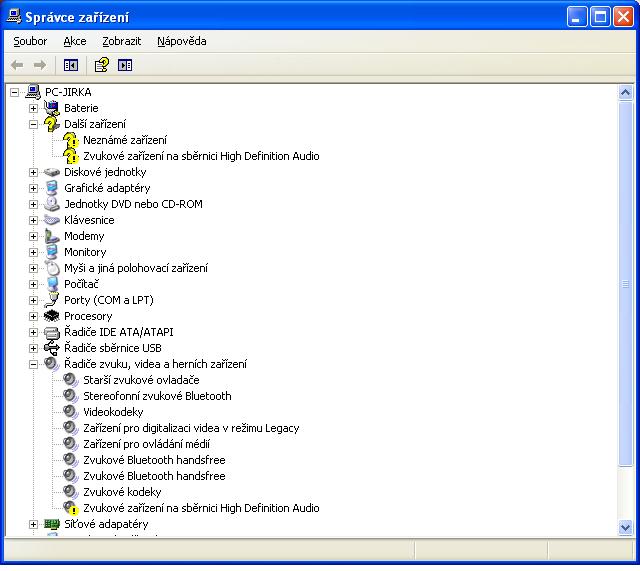Click the Grafické adaptéry icon

[x=52, y=188]
